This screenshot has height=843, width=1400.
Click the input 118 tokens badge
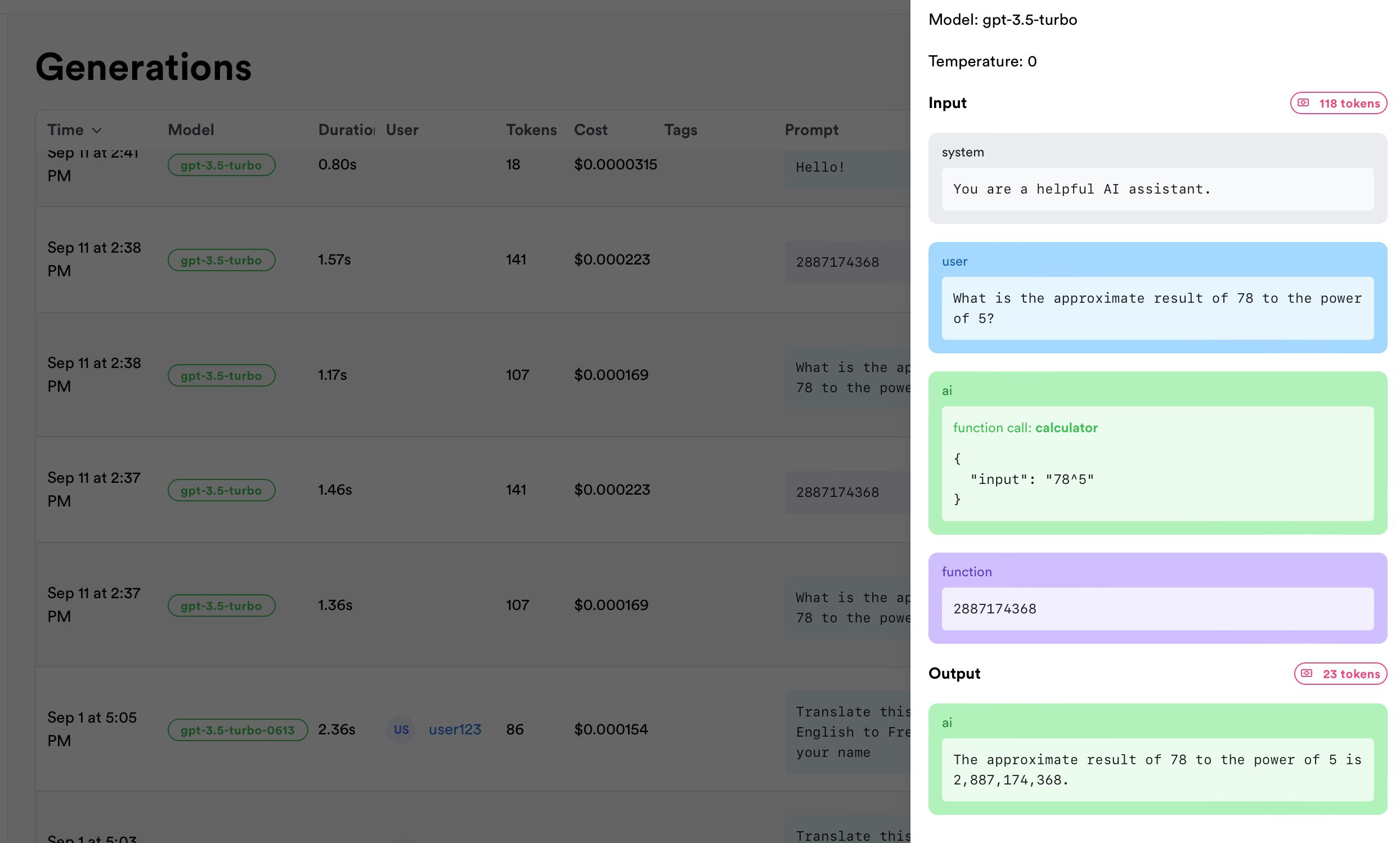click(1338, 104)
